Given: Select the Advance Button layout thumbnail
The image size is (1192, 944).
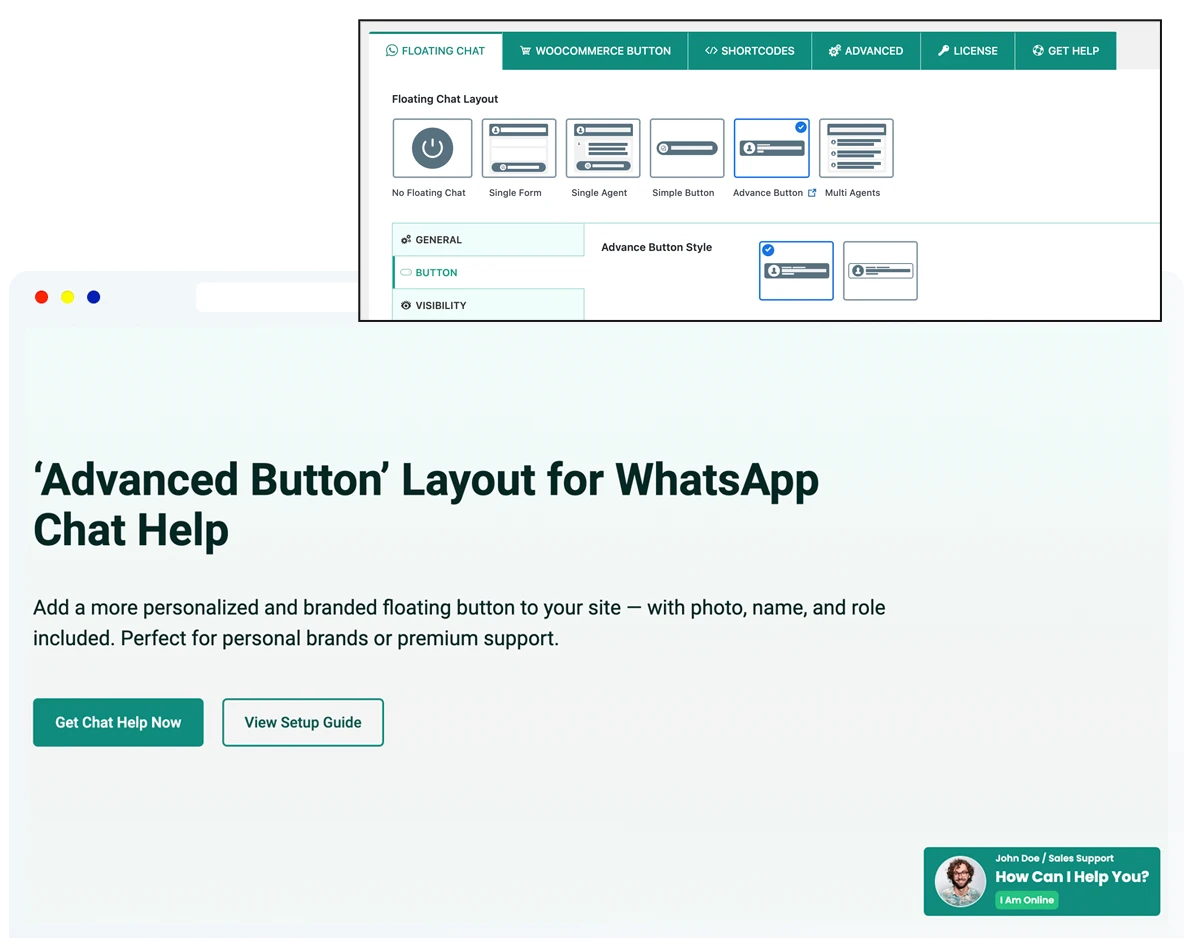Looking at the screenshot, I should click(x=772, y=148).
